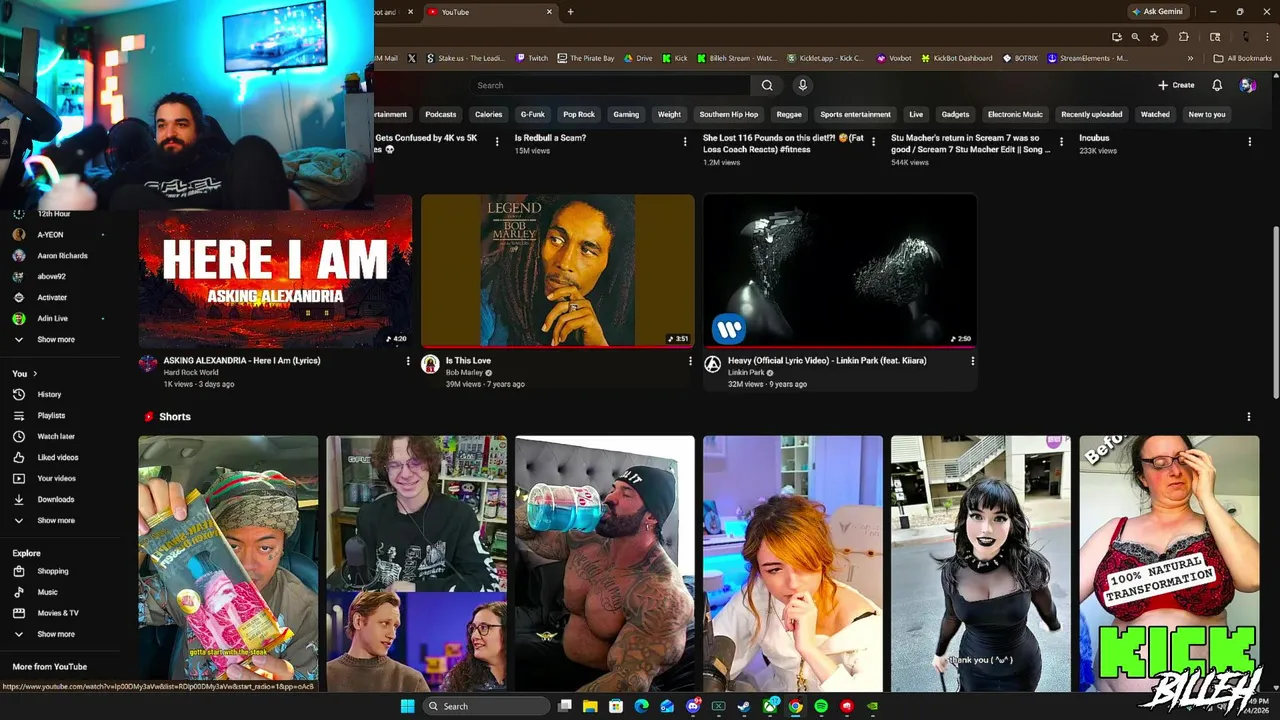Open the Linkin Park channel name link
1280x720 pixels.
[746, 372]
